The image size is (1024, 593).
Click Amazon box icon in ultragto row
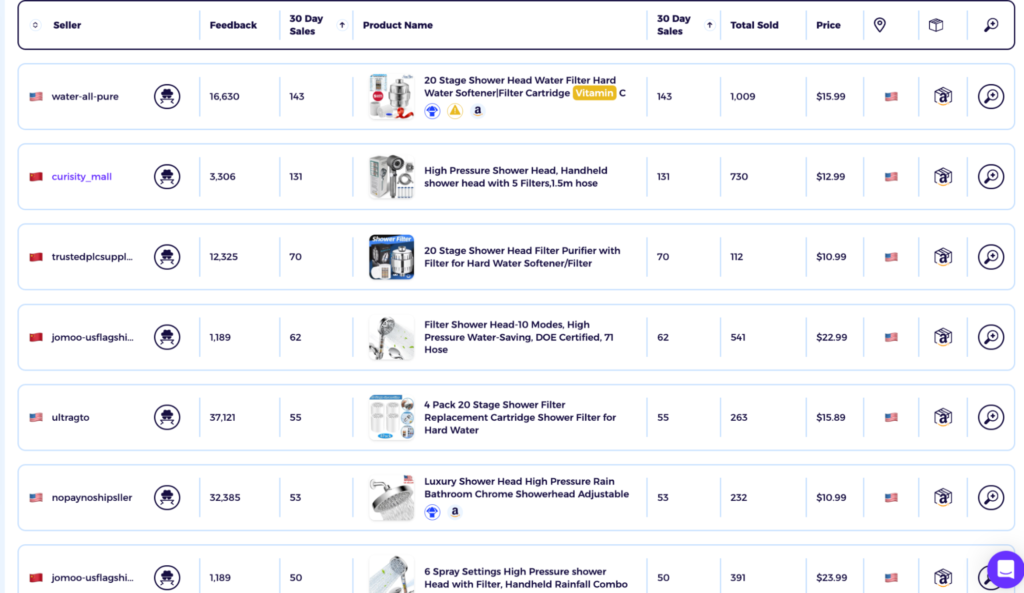click(942, 417)
